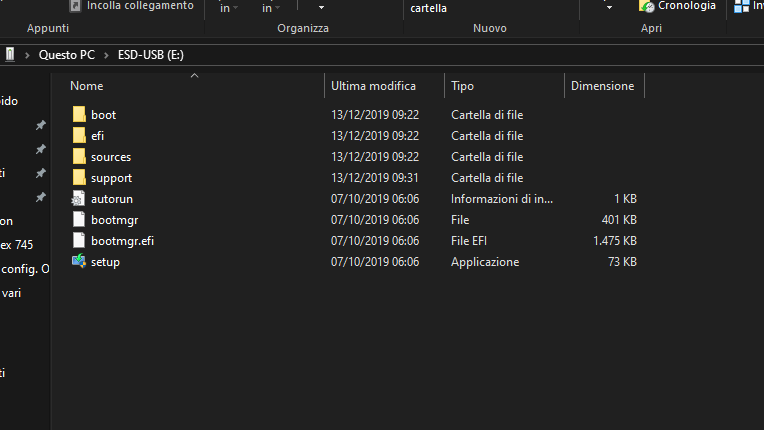The width and height of the screenshot is (764, 430).
Task: Click the date of setup 07/10/2019 06:06
Action: (x=375, y=262)
